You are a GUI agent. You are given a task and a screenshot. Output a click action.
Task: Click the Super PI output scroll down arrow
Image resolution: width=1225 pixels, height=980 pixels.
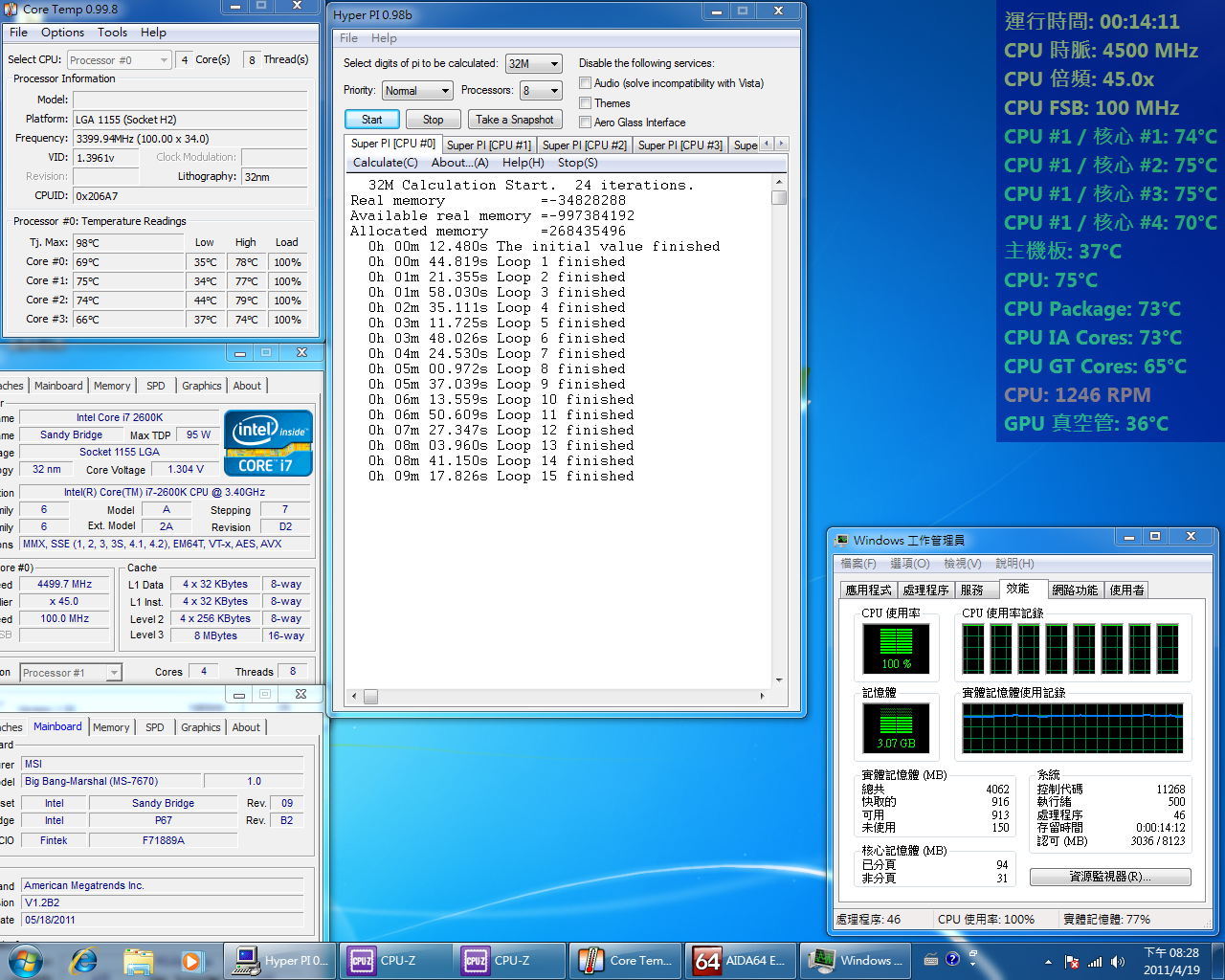[779, 680]
